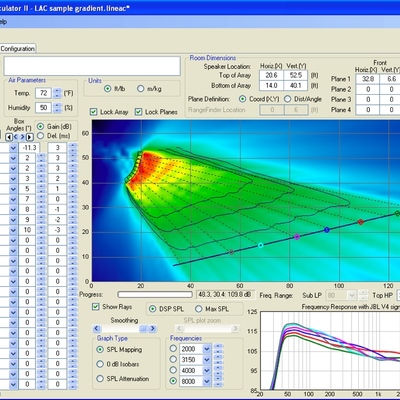Select the radio button beside 2000 Hz
400x400 pixels.
tap(173, 348)
